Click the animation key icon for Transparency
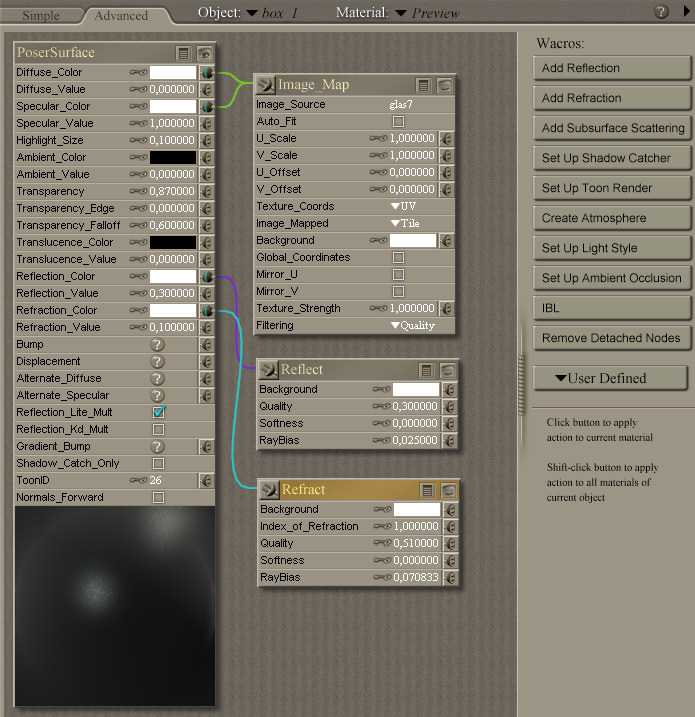 pyautogui.click(x=139, y=191)
